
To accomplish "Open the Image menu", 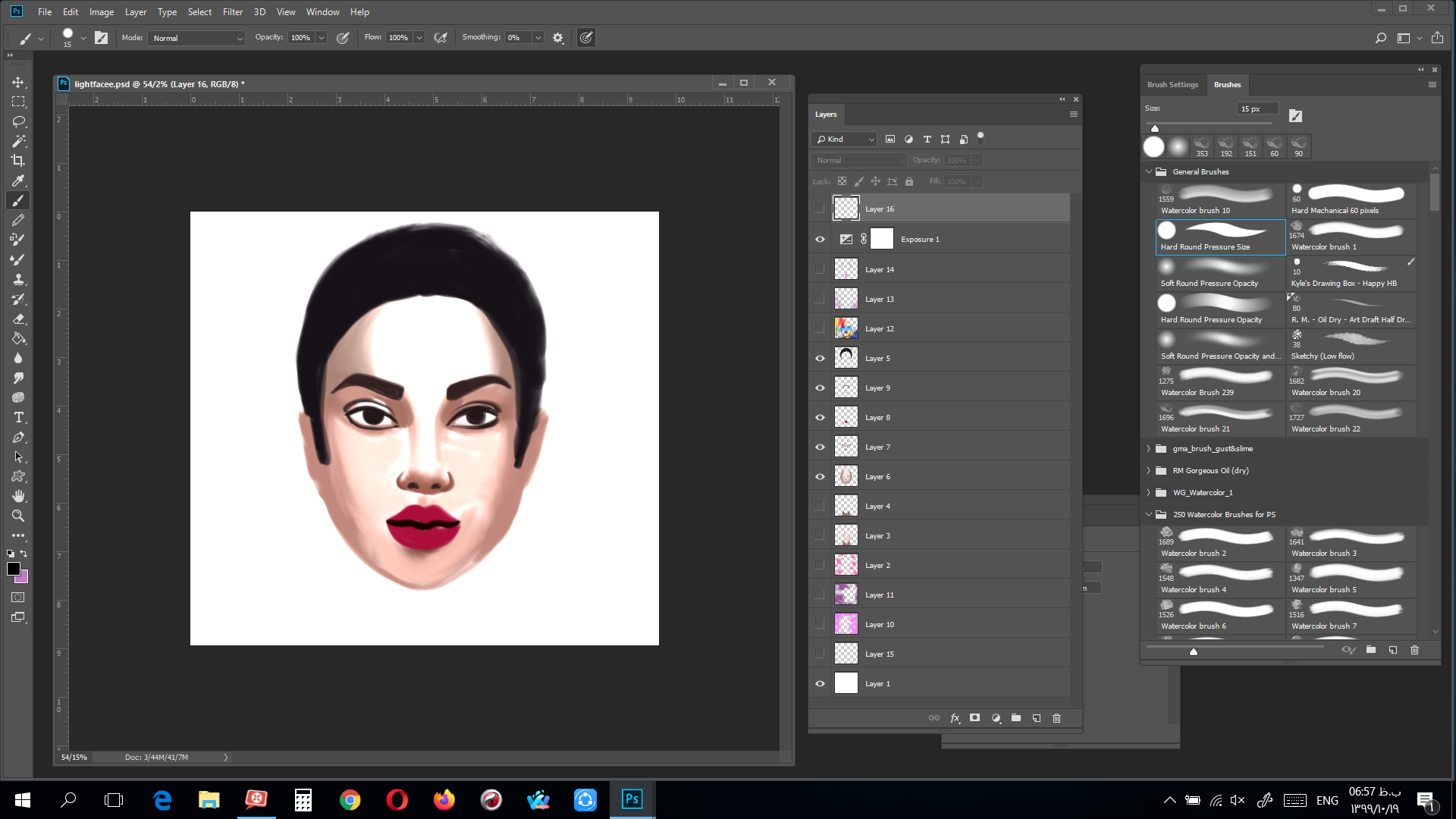I will [102, 11].
